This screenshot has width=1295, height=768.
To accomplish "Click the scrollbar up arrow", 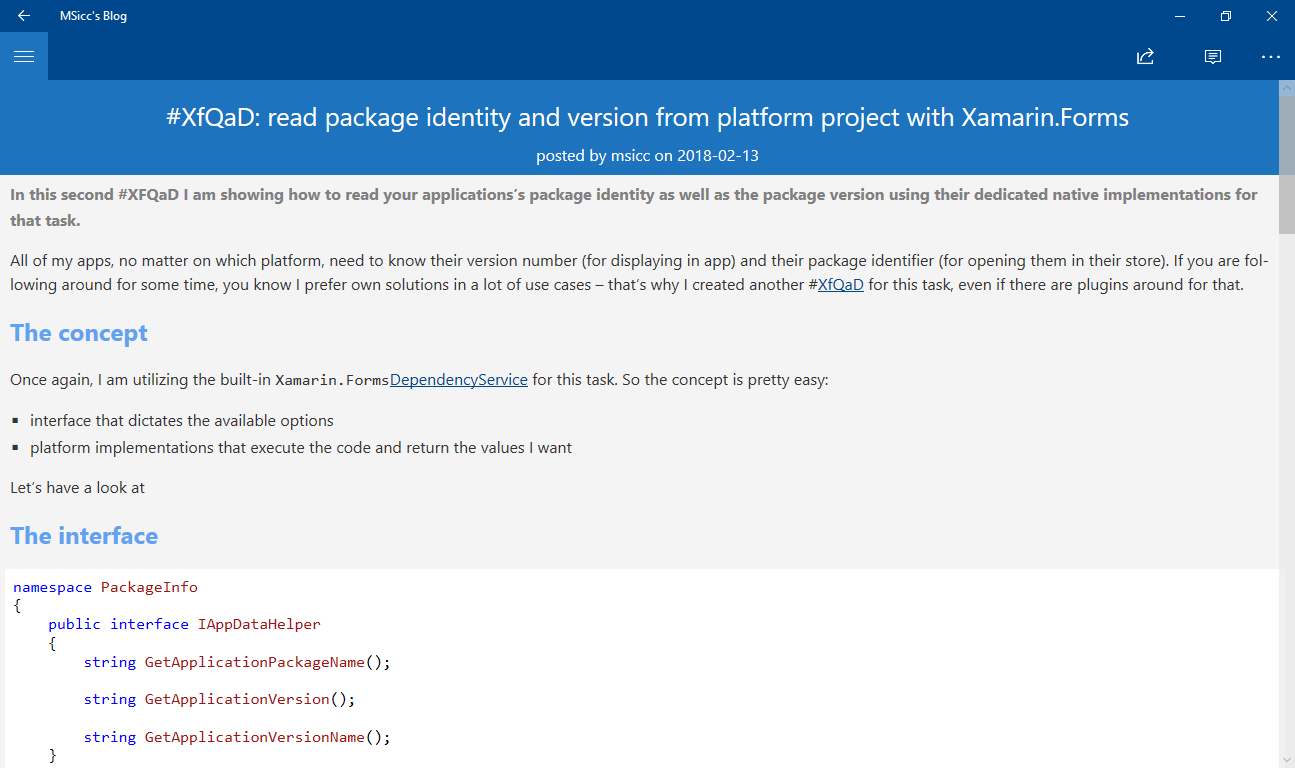I will [x=1287, y=87].
